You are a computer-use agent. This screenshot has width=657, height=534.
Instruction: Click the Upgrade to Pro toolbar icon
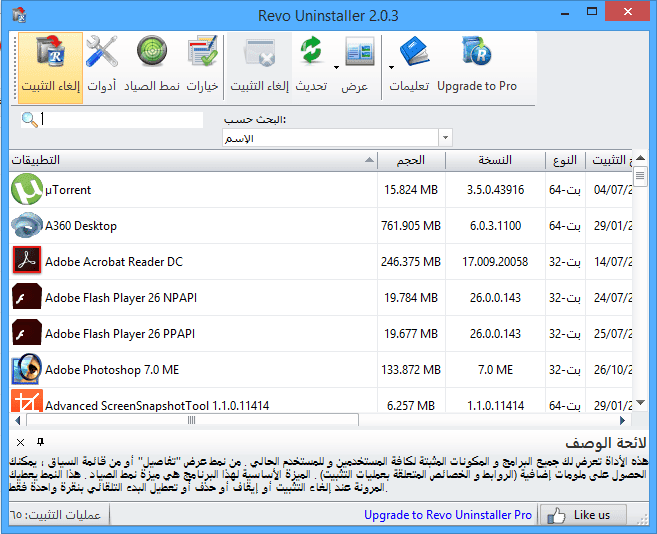pos(477,51)
